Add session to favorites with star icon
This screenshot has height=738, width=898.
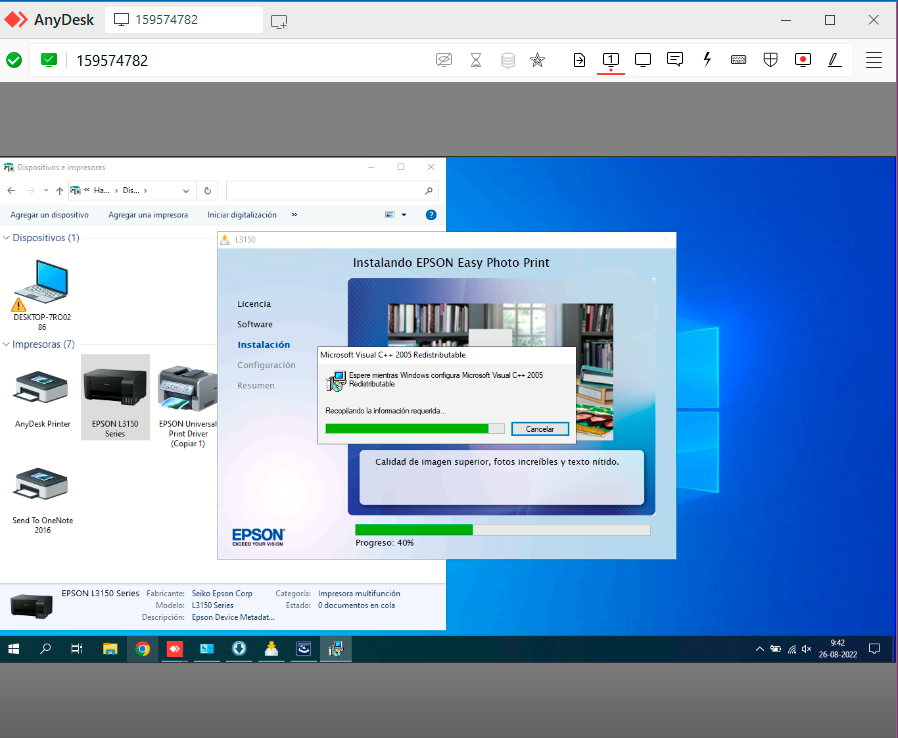(537, 60)
